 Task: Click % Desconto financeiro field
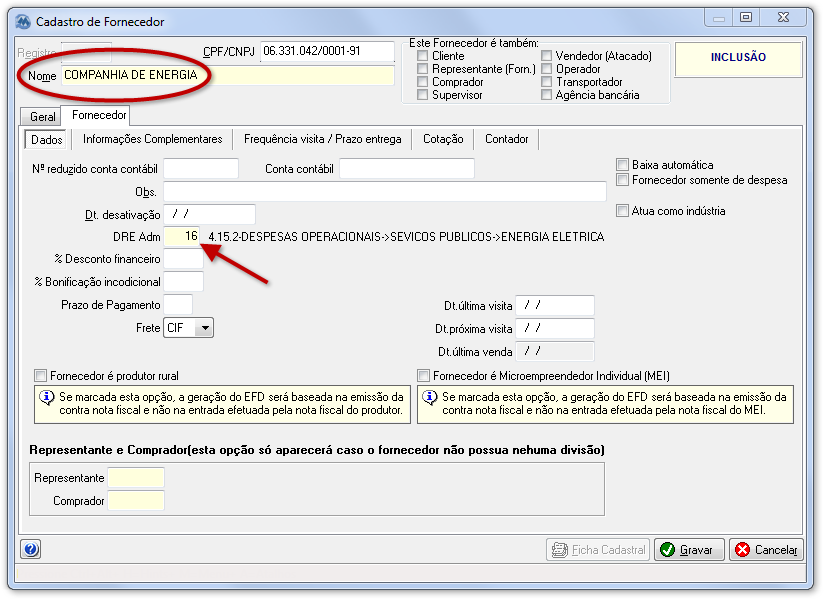tap(183, 259)
